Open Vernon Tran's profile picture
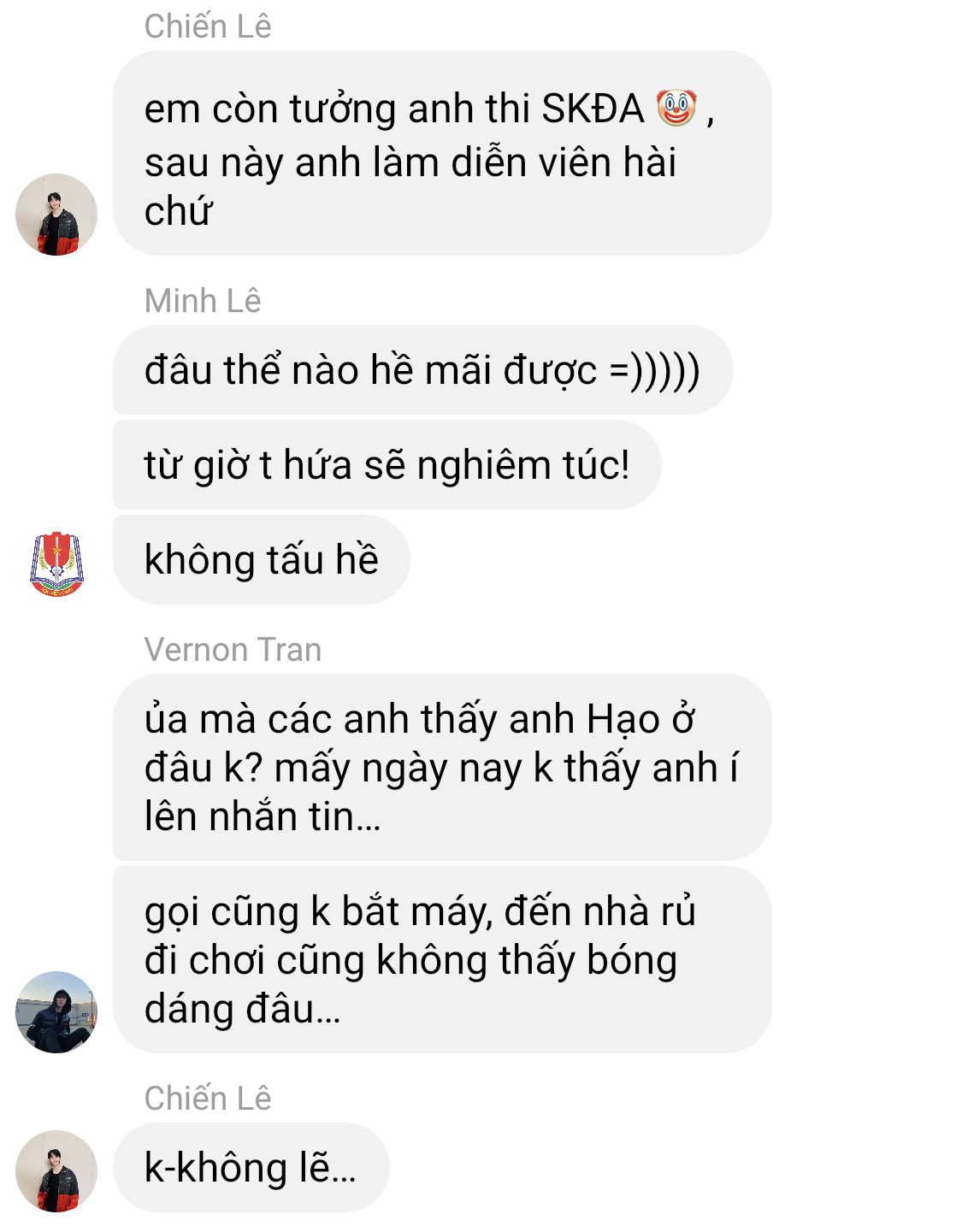Image resolution: width=962 pixels, height=1232 pixels. (56, 1012)
